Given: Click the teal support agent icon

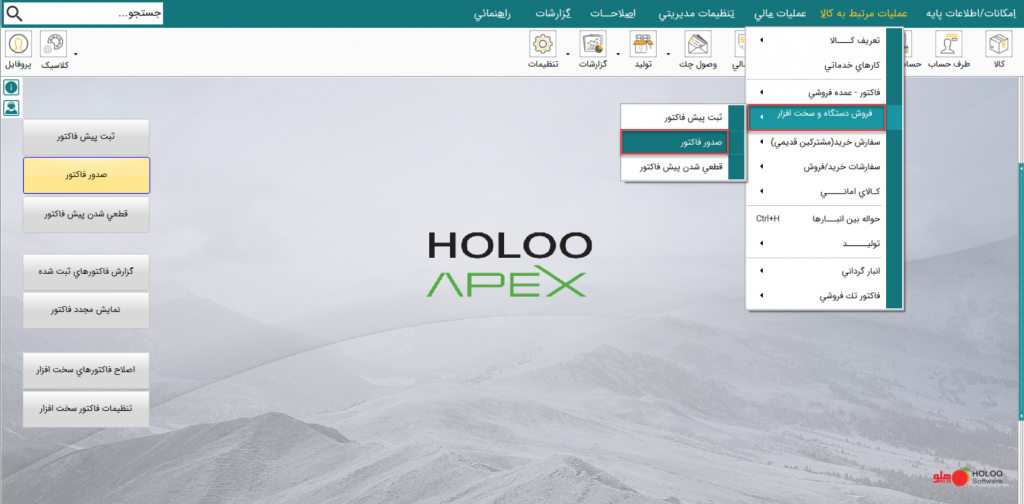Looking at the screenshot, I should click(11, 108).
